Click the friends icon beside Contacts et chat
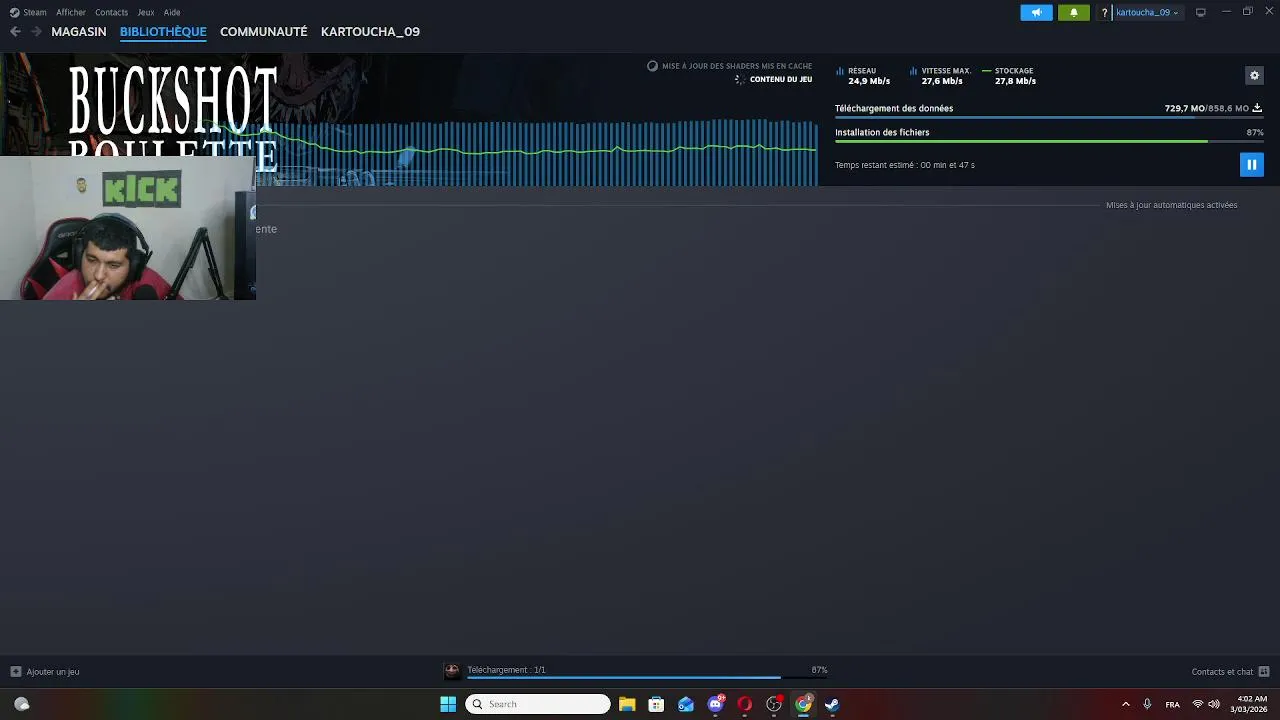Screen dimensions: 1280x720 click(1263, 672)
